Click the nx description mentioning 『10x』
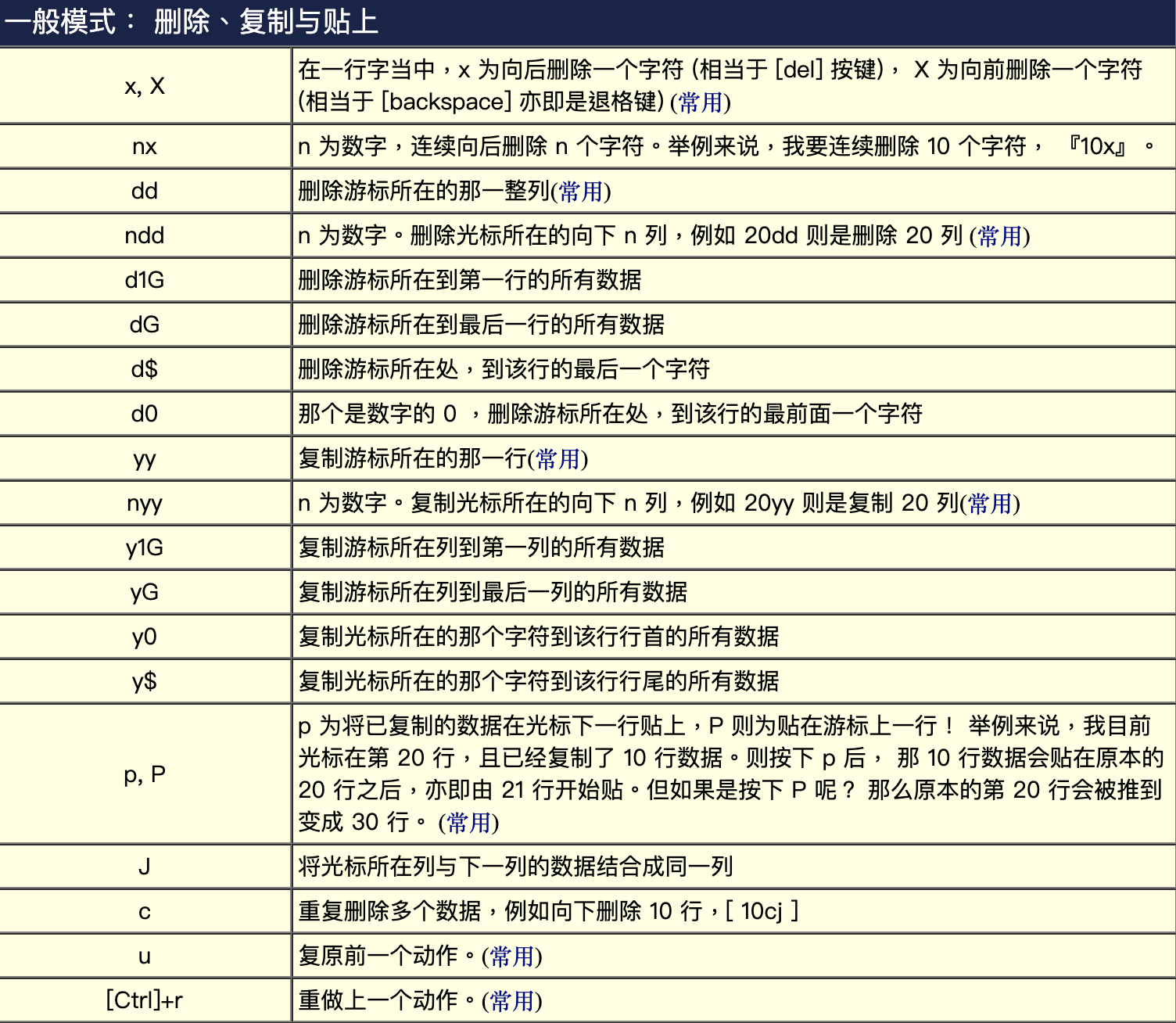This screenshot has height=1023, width=1176. (x=727, y=146)
